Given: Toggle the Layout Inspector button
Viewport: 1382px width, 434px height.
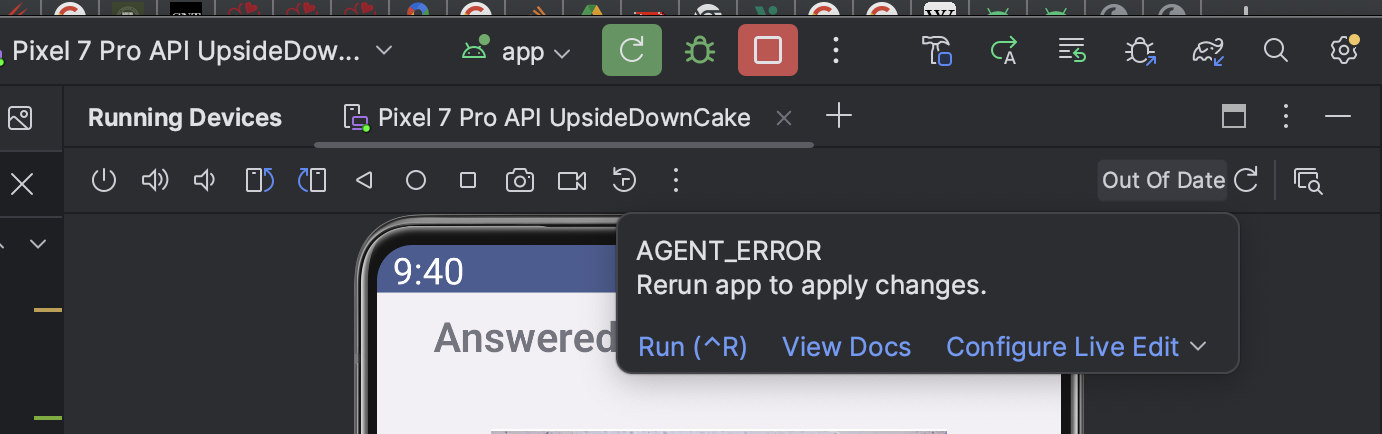Looking at the screenshot, I should [1308, 180].
